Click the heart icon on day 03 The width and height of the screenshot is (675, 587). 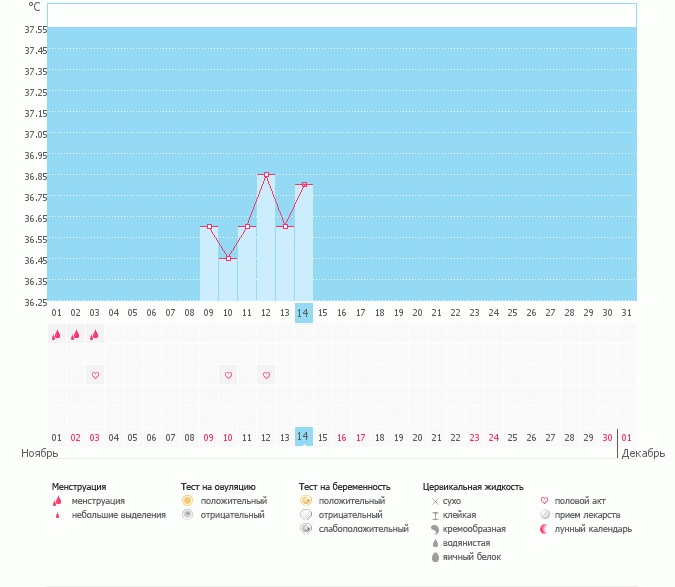95,375
